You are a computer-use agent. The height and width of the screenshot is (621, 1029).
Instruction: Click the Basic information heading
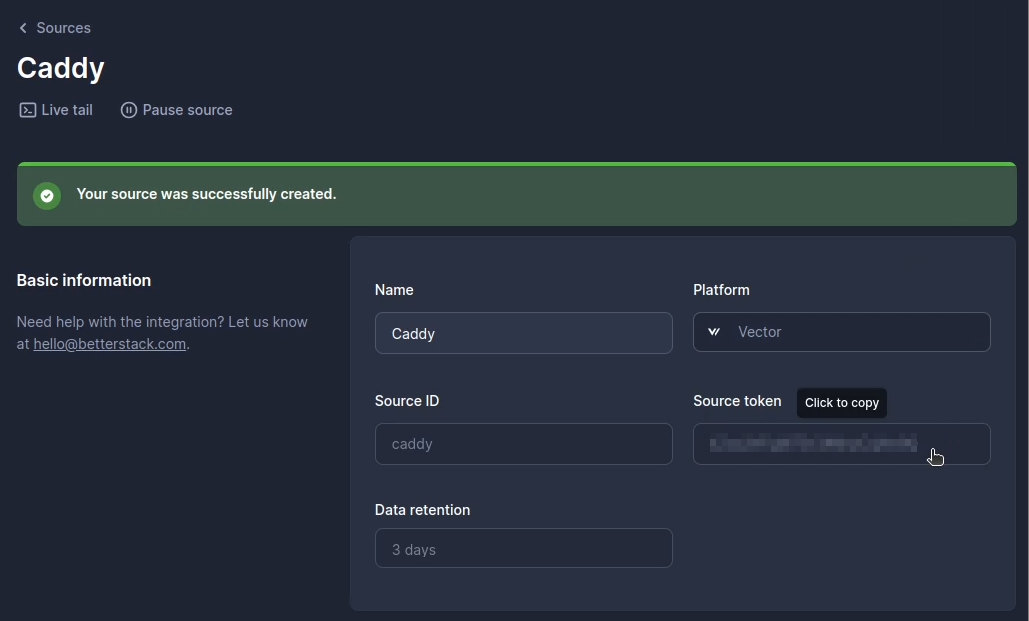click(83, 280)
